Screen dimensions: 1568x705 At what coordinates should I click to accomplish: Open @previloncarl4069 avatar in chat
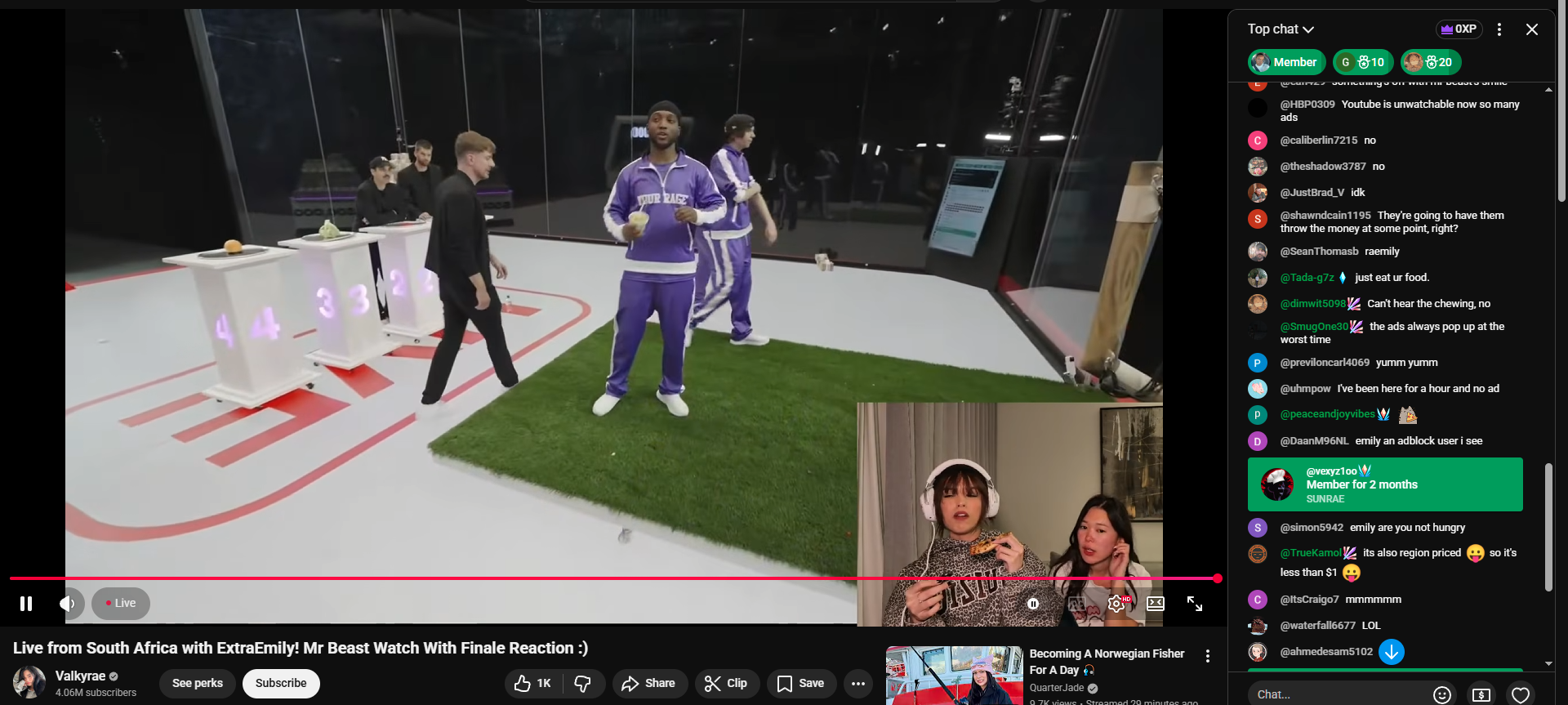[1258, 363]
